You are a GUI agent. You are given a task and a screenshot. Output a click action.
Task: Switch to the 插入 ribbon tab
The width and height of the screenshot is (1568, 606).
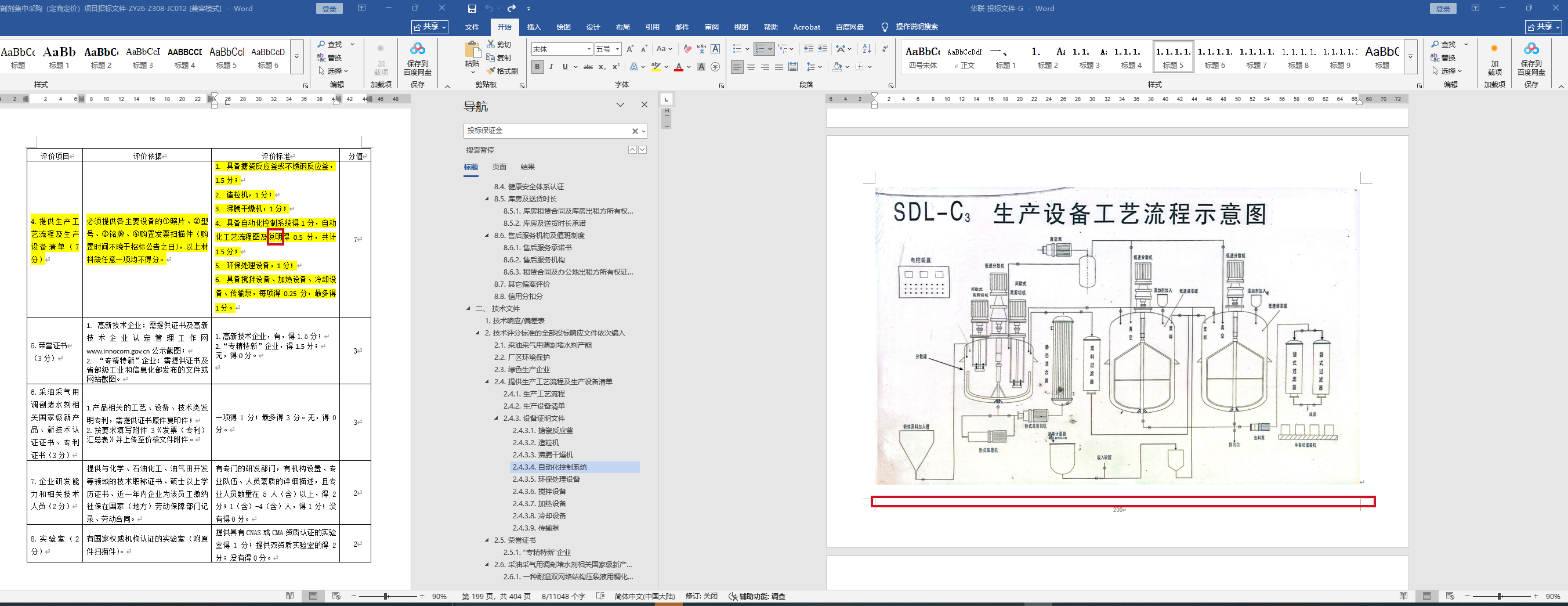click(534, 27)
